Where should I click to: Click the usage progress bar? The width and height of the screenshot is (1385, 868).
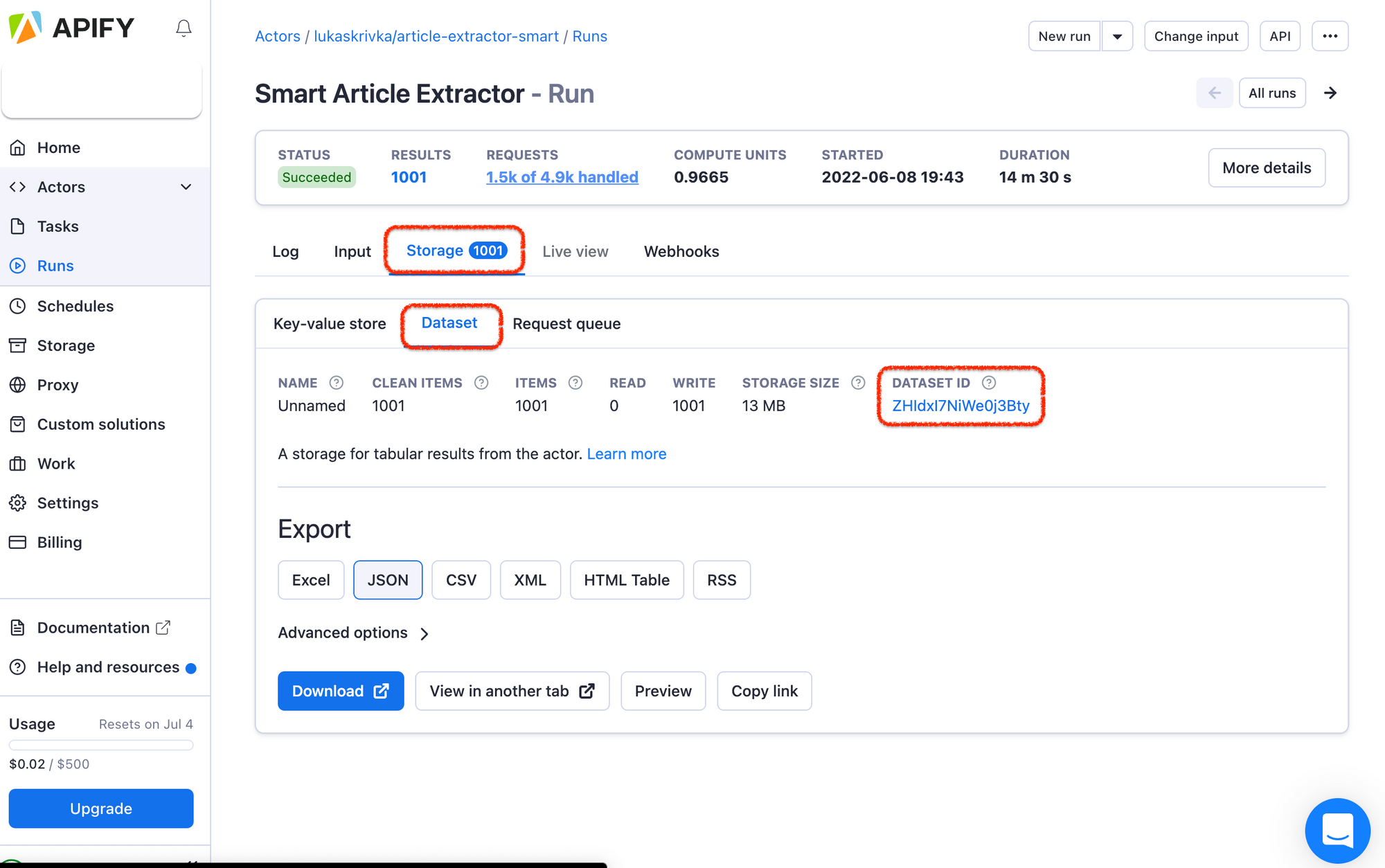101,745
